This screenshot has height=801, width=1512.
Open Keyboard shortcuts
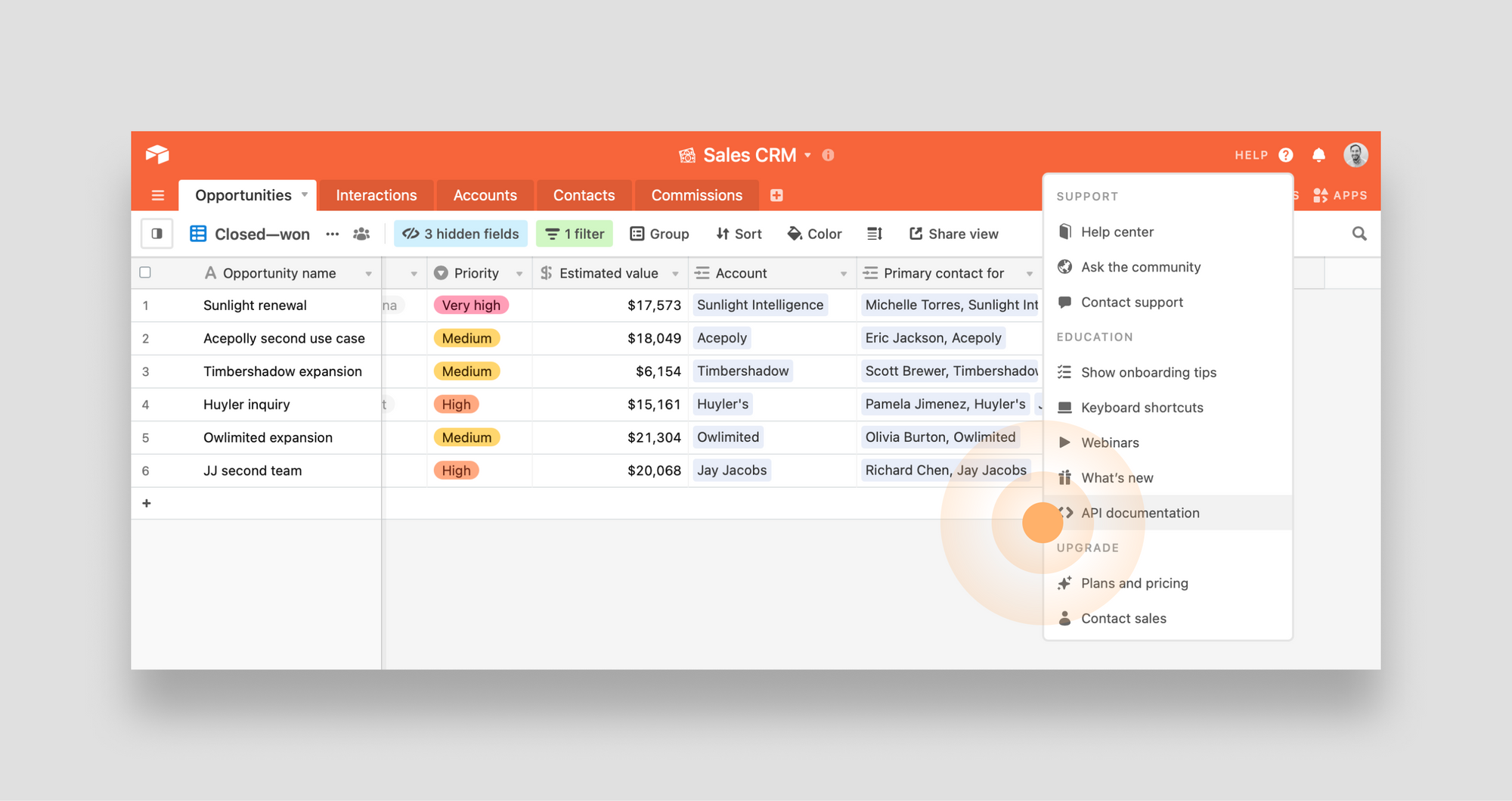[1168, 408]
